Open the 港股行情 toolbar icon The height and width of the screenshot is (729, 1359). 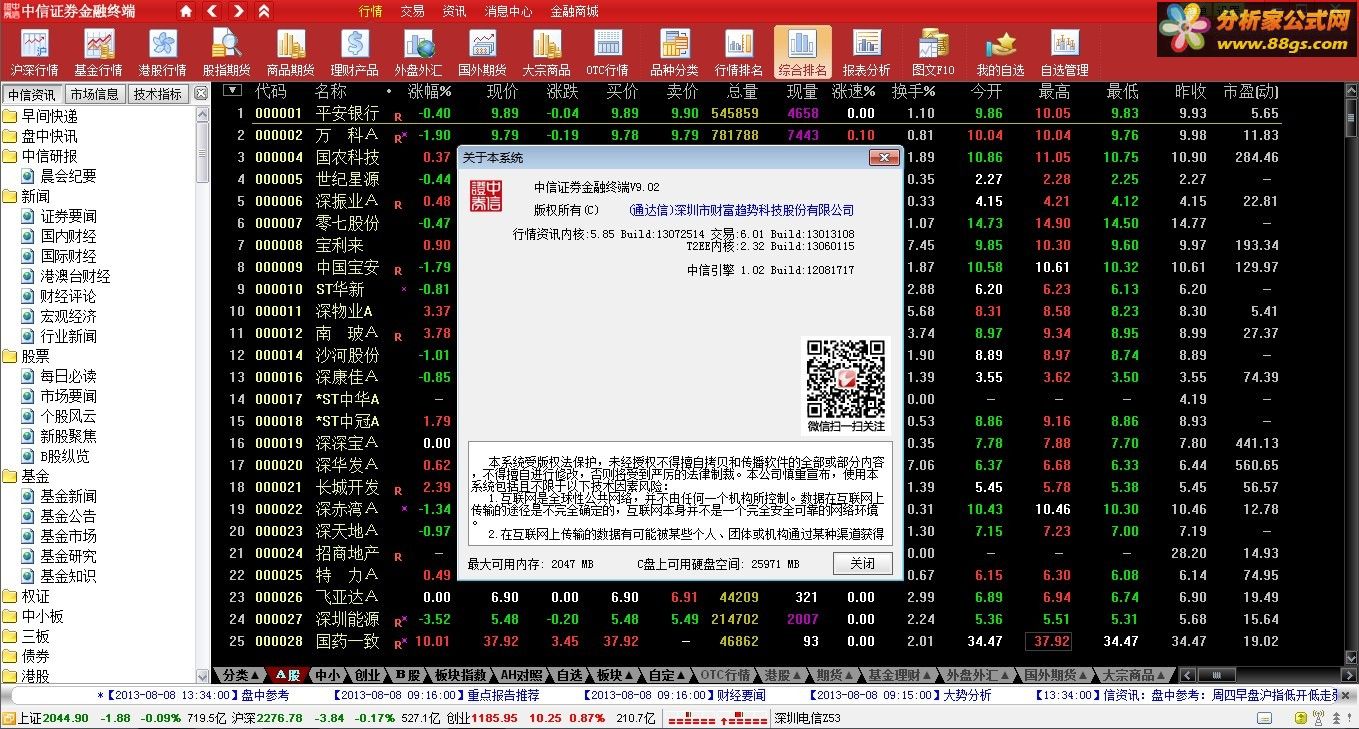pyautogui.click(x=162, y=52)
